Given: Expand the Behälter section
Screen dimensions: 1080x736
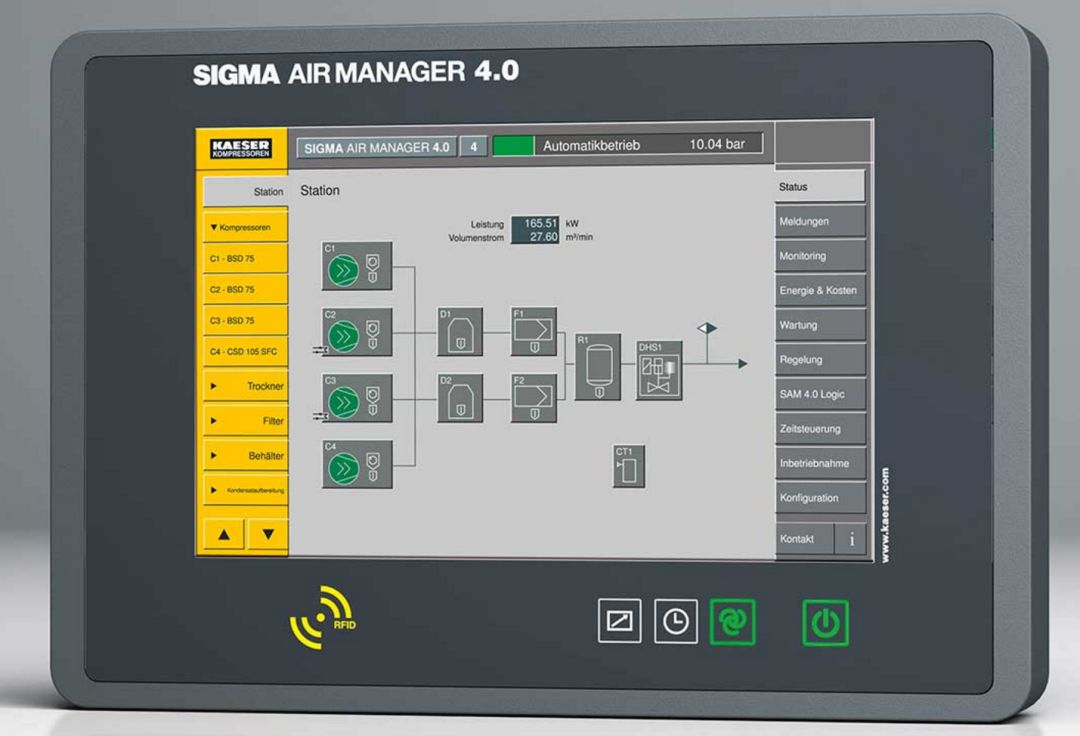Looking at the screenshot, I should pyautogui.click(x=245, y=455).
